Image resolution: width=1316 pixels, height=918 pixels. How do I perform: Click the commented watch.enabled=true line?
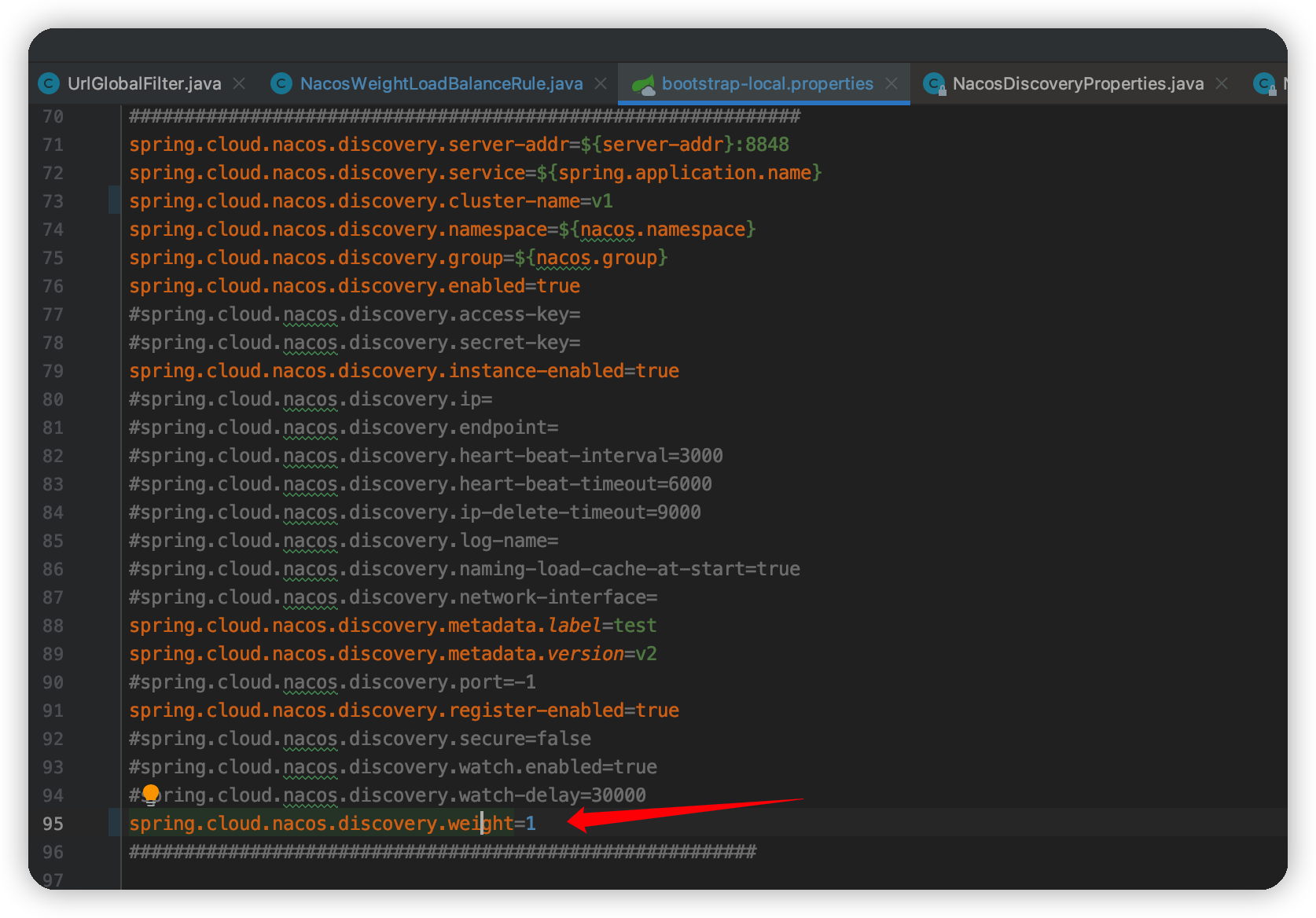tap(393, 766)
